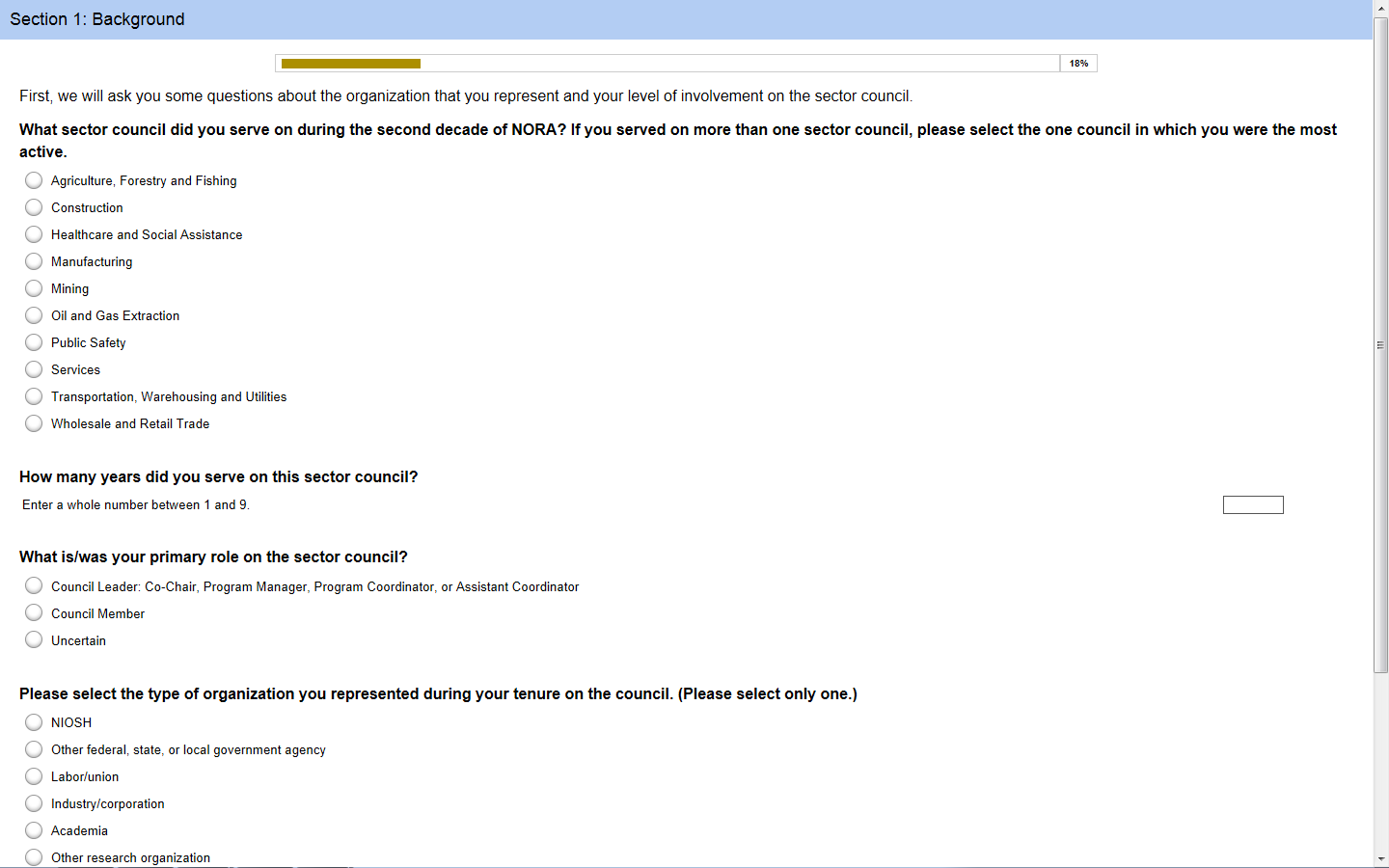Choose Academia as organization type
The height and width of the screenshot is (868, 1389).
pos(34,830)
